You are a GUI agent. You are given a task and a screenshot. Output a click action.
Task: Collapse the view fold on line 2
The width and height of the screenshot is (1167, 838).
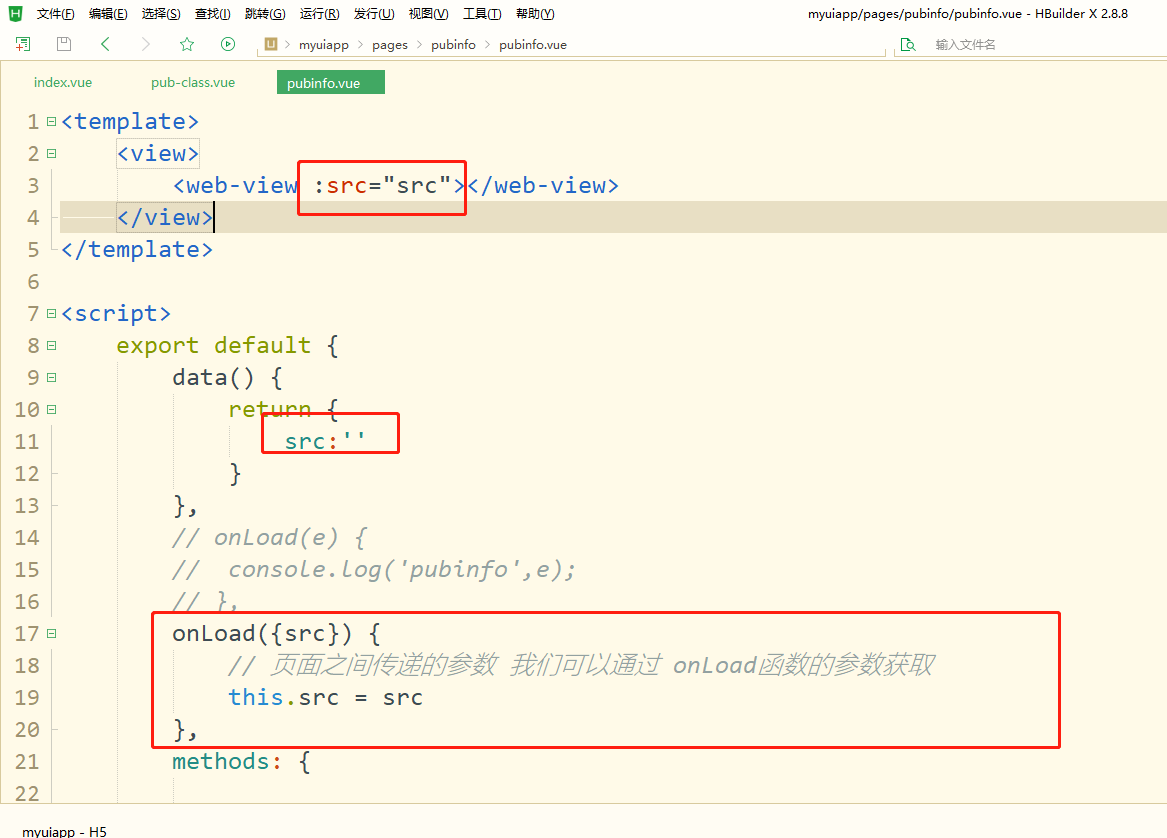(51, 153)
